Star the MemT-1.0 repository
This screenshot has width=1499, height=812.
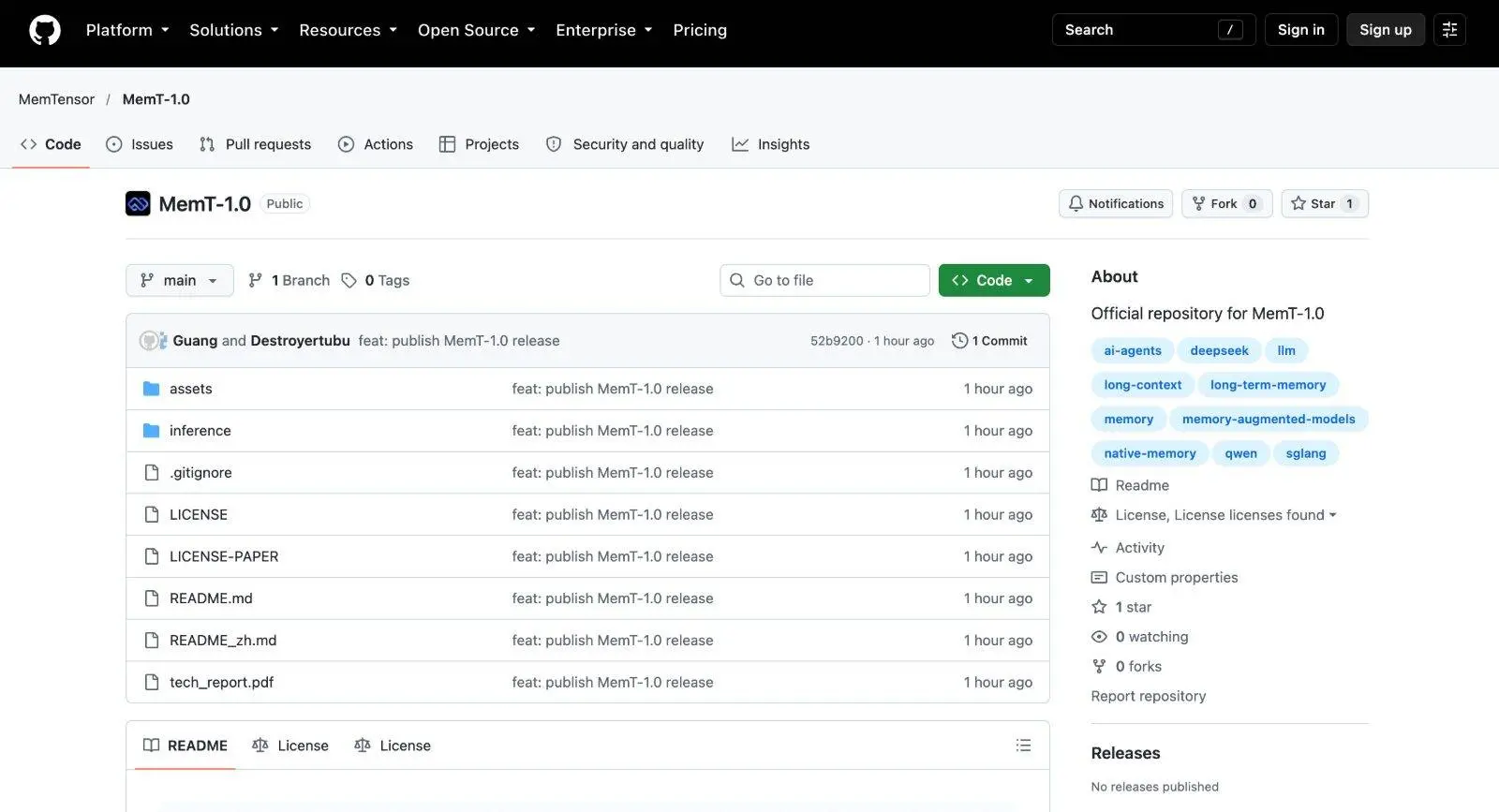(x=1325, y=203)
